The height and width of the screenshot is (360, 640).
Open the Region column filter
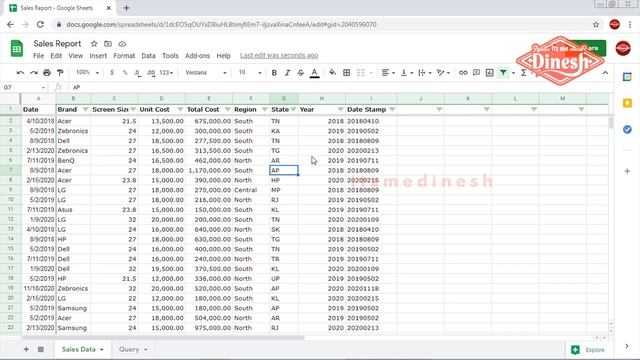point(264,109)
